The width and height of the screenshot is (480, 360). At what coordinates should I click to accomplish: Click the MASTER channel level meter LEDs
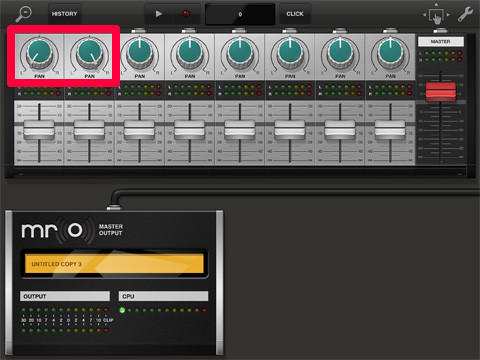pyautogui.click(x=441, y=56)
